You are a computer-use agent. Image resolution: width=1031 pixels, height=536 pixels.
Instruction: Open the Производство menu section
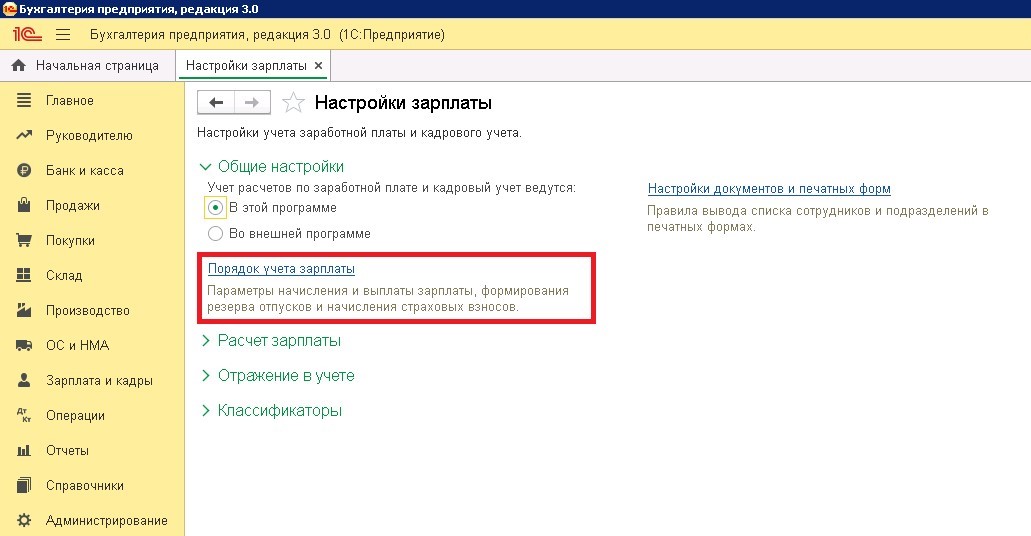coord(87,310)
